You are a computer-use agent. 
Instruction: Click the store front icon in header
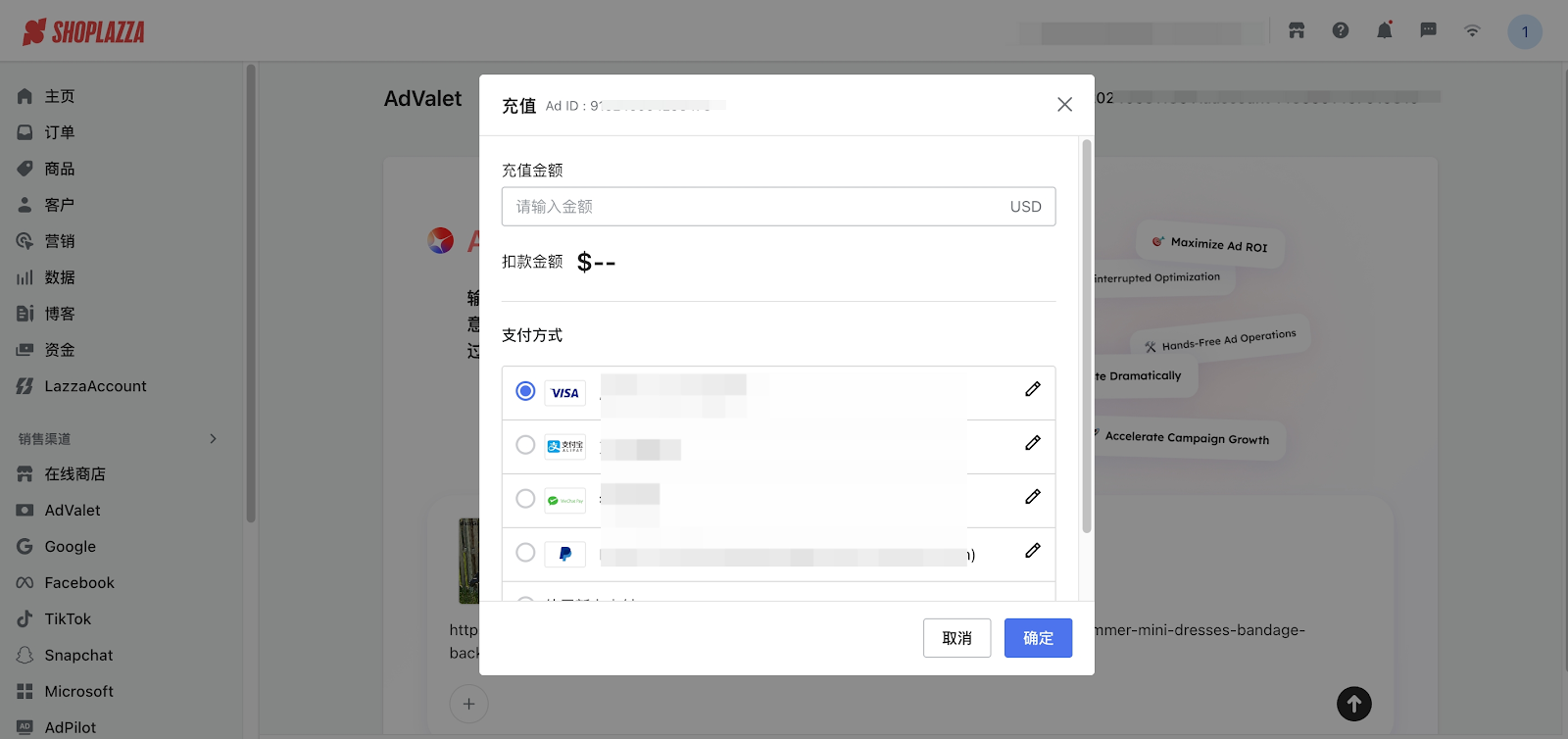coord(1297,30)
